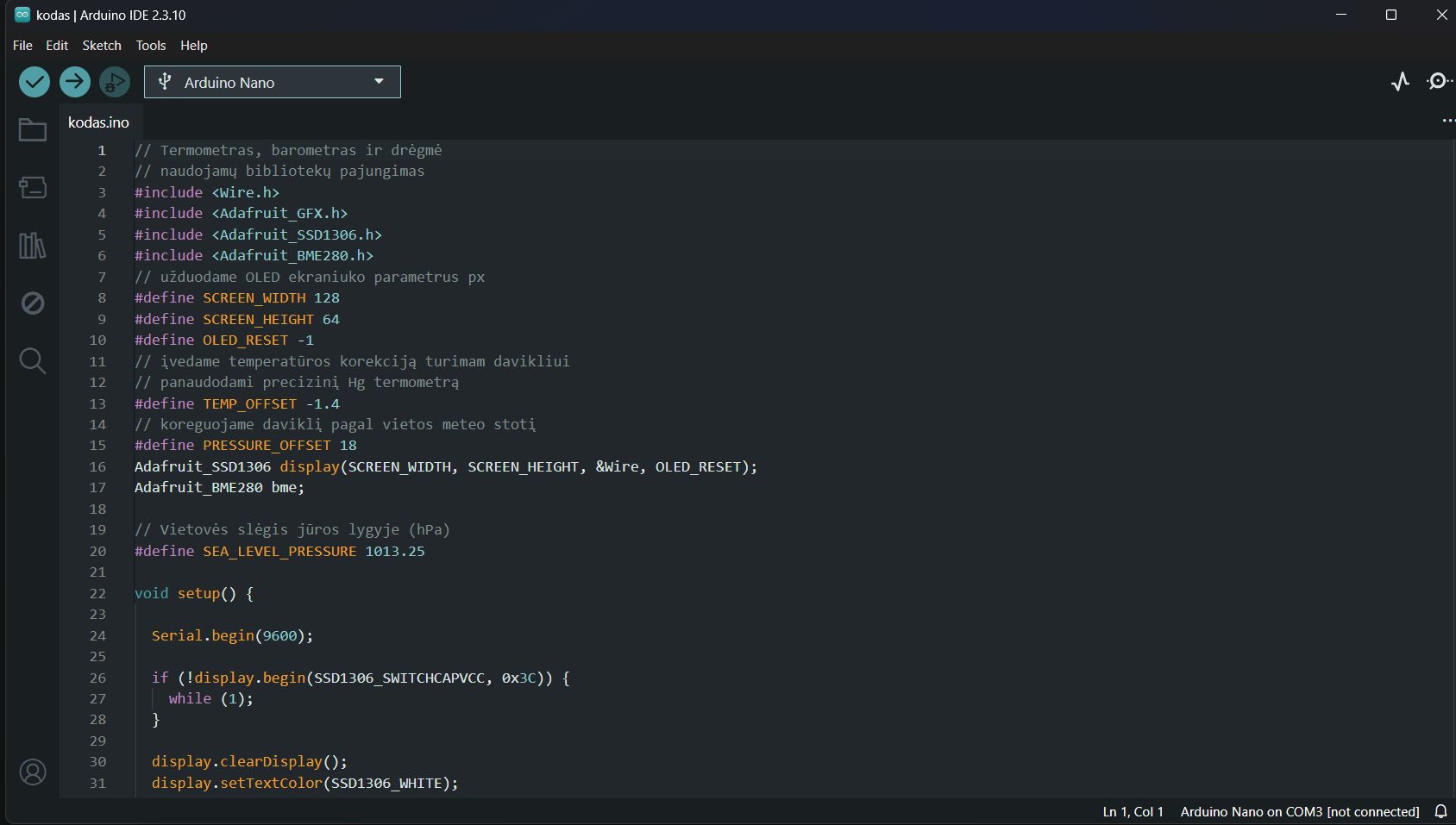
Task: Open the Library Manager sidebar panel
Action: [x=33, y=246]
